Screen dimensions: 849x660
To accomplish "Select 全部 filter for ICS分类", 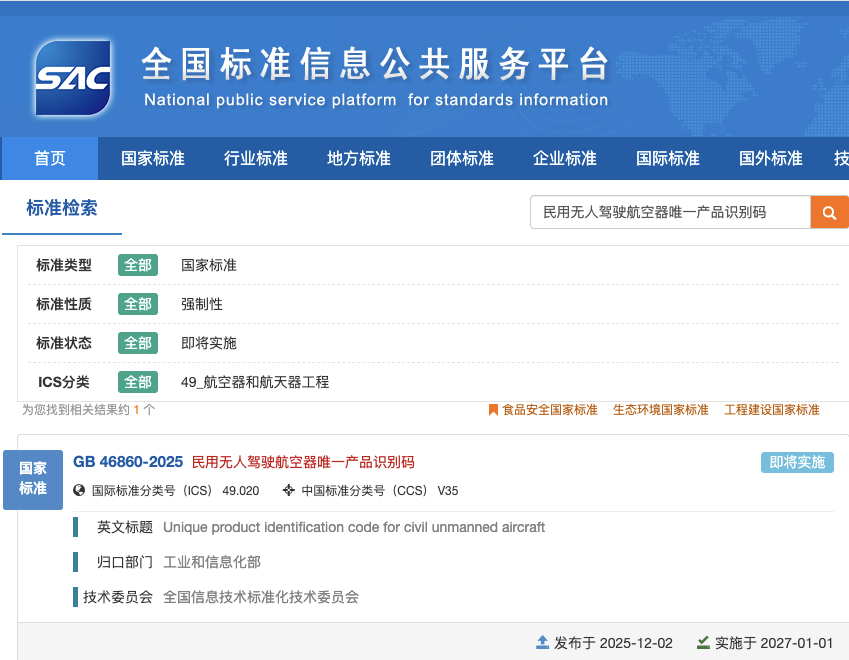I will click(138, 382).
